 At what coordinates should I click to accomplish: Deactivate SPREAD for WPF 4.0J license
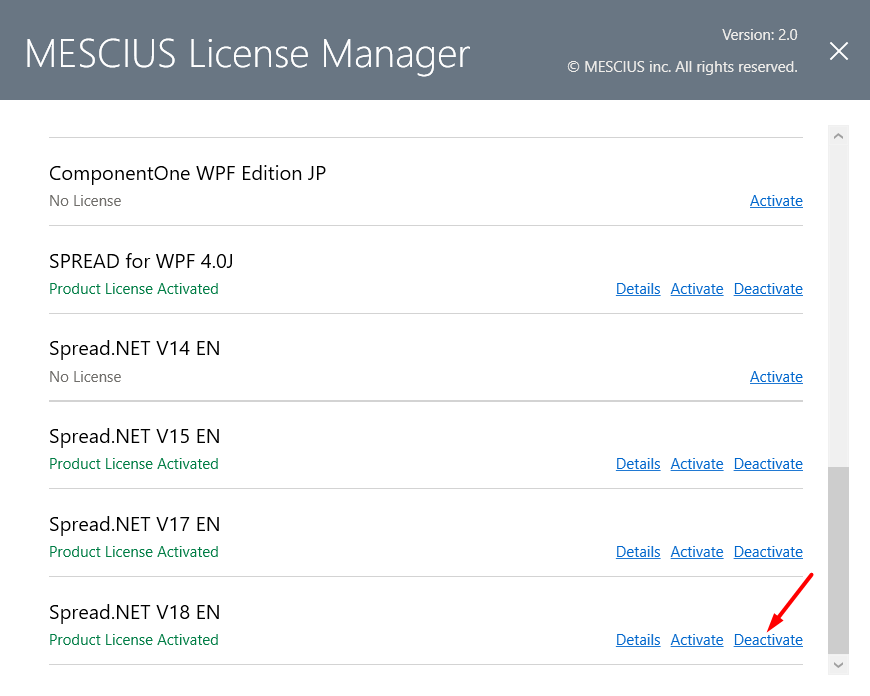pyautogui.click(x=768, y=289)
